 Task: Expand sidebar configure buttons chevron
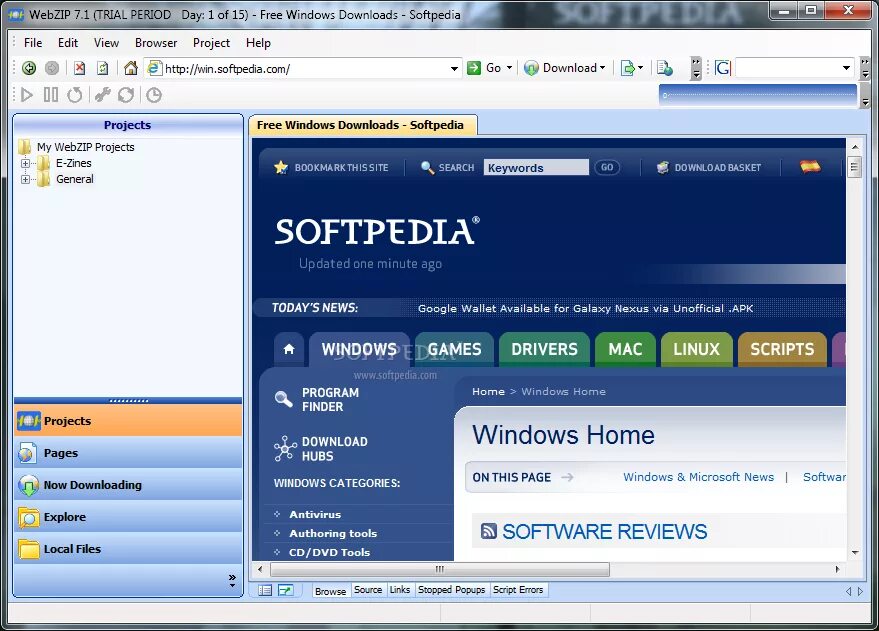pyautogui.click(x=232, y=581)
